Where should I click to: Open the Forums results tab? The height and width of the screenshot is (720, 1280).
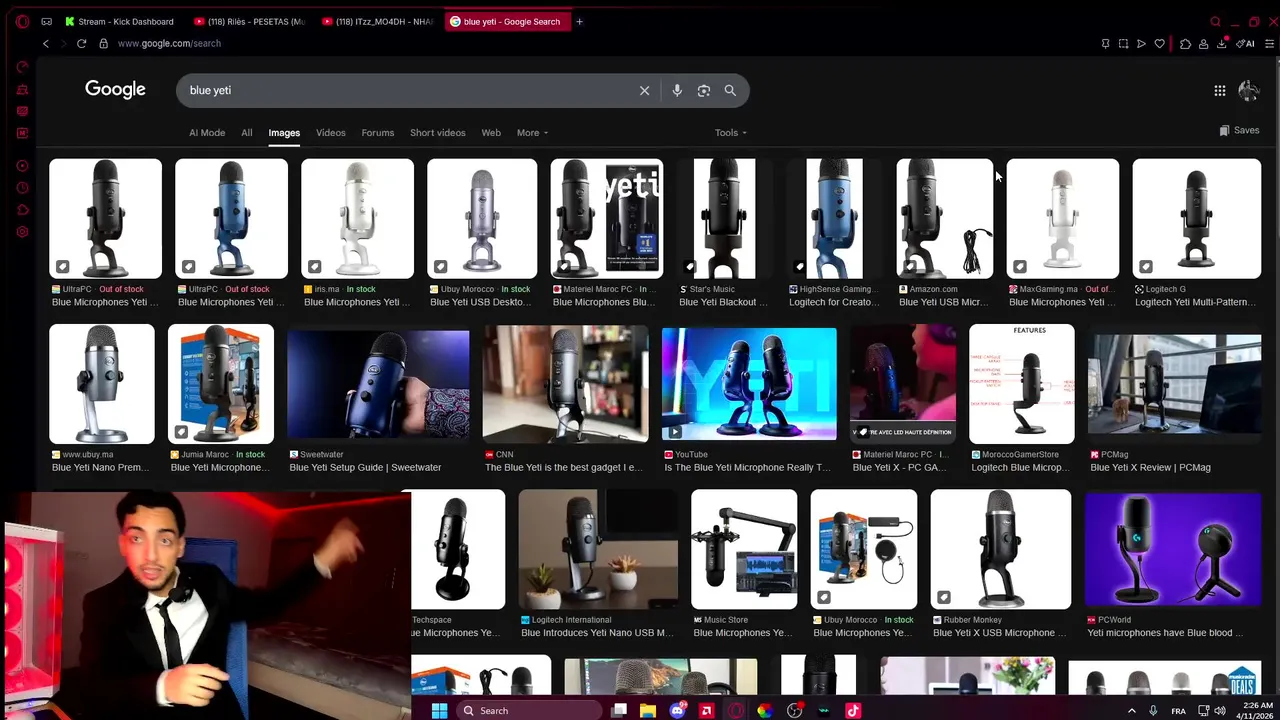pyautogui.click(x=377, y=133)
